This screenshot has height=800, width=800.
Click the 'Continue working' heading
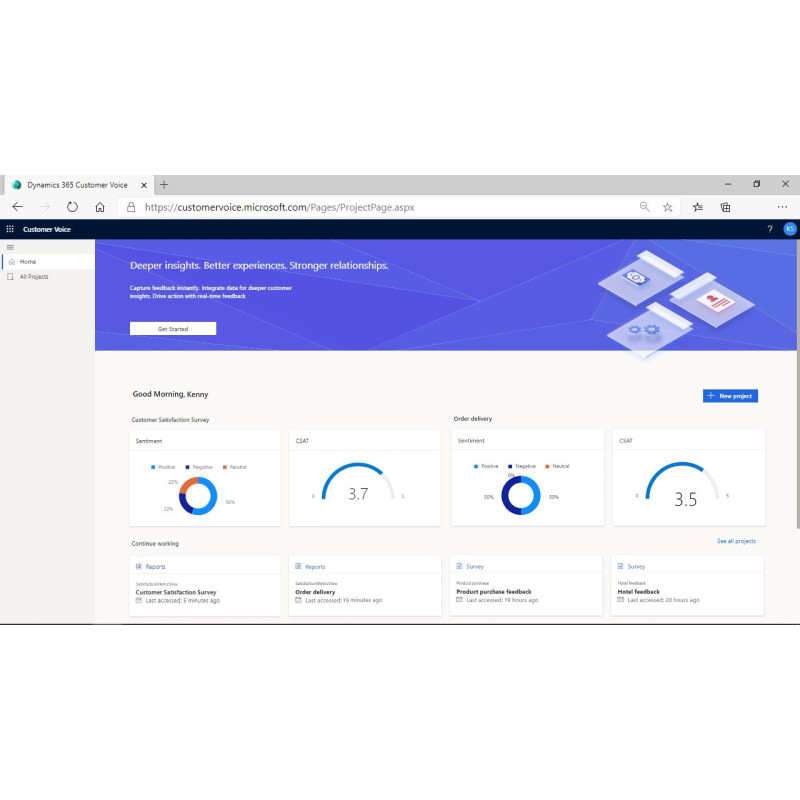[155, 543]
